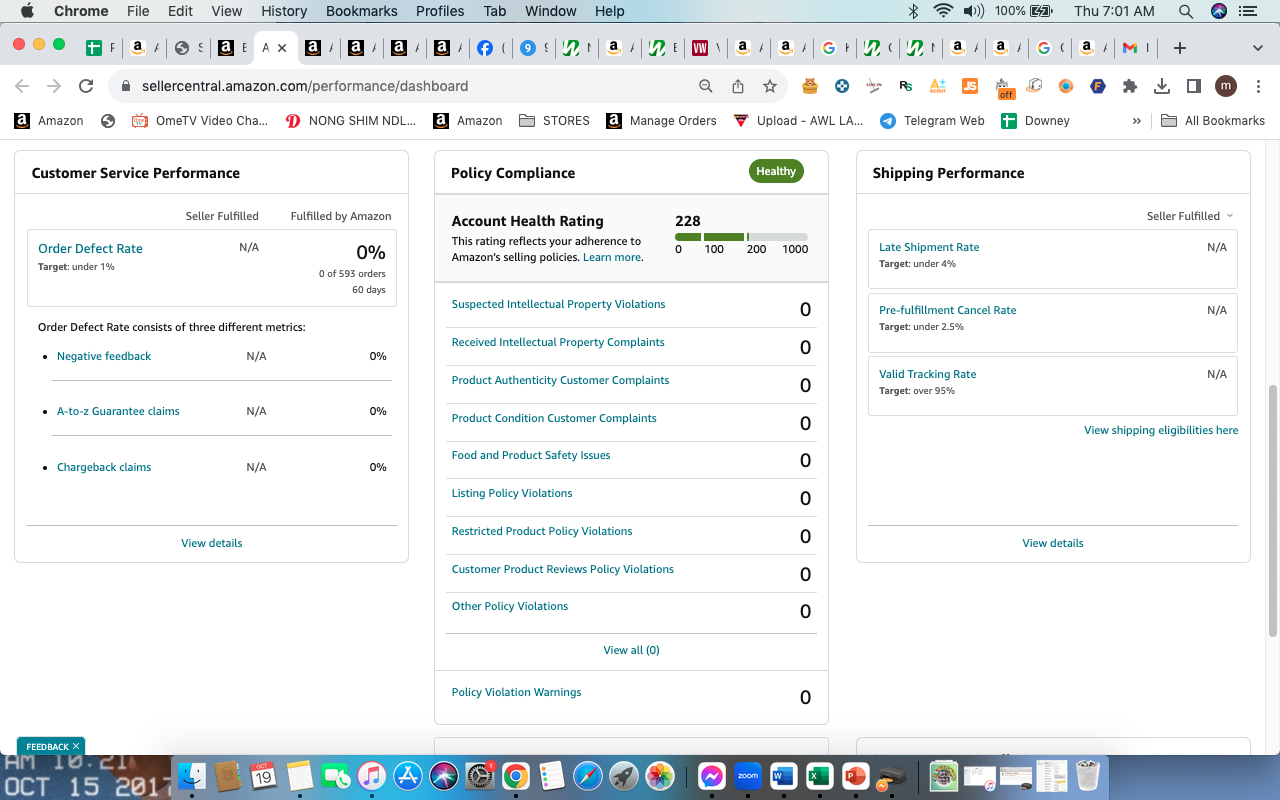
Task: Open Listing Policy Violations
Action: point(512,493)
